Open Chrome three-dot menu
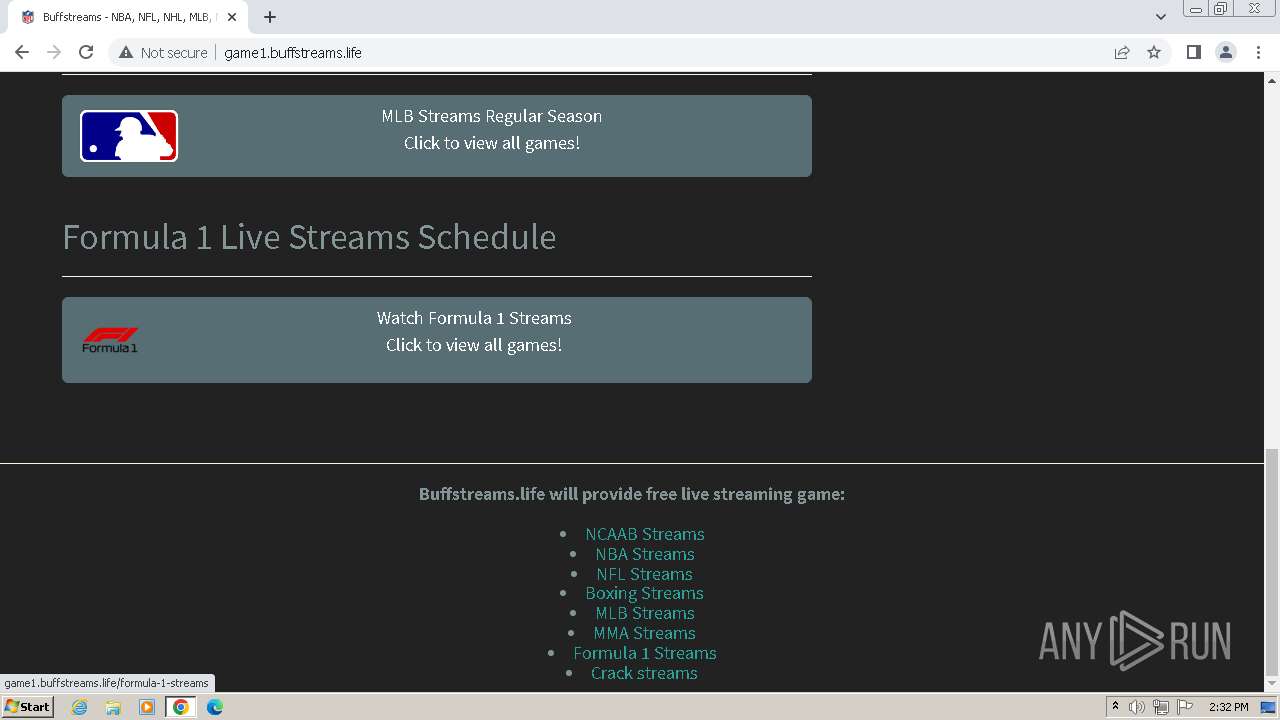This screenshot has height=720, width=1280. click(1259, 52)
